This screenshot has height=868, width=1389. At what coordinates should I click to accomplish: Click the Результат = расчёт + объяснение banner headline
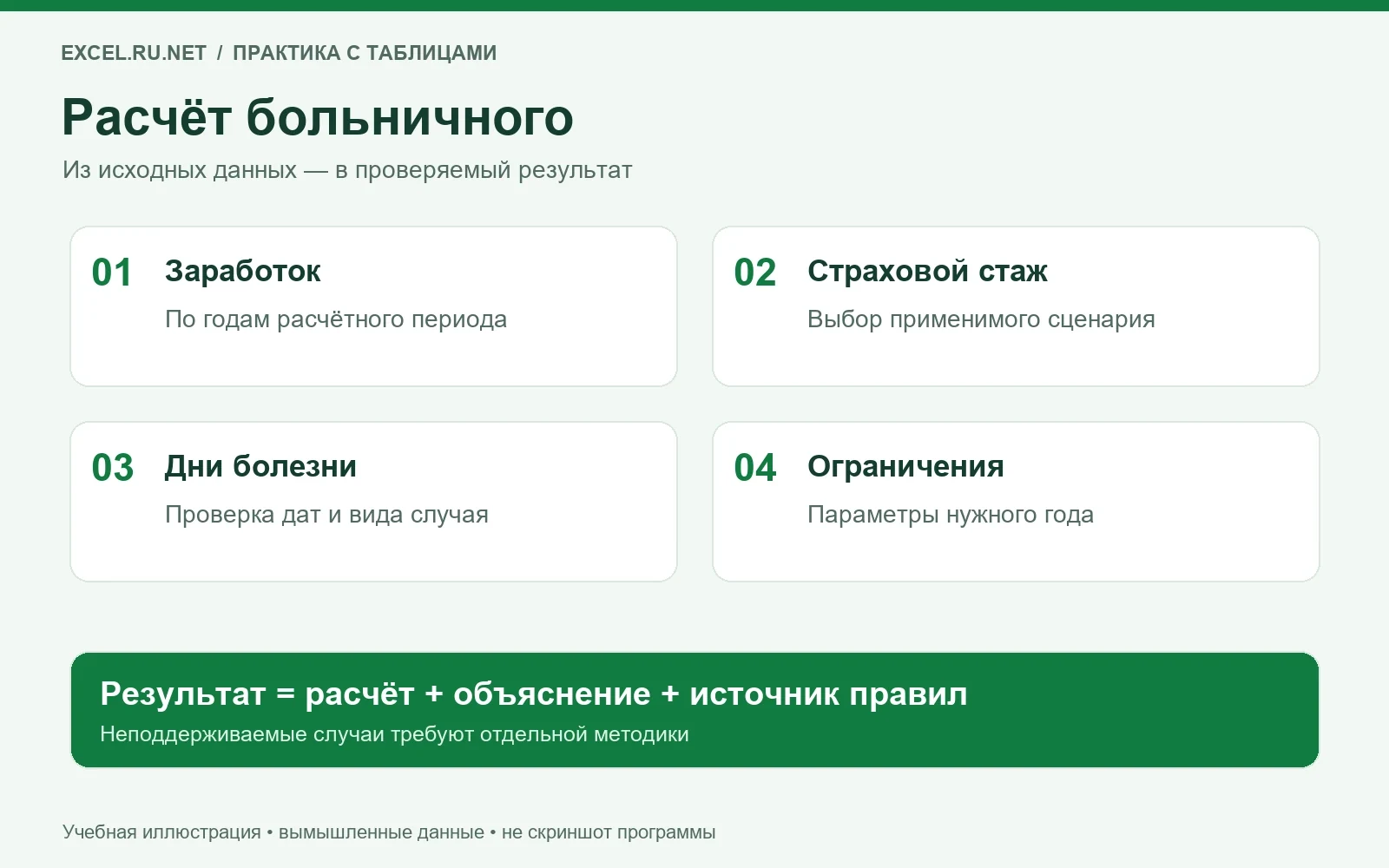(x=534, y=694)
